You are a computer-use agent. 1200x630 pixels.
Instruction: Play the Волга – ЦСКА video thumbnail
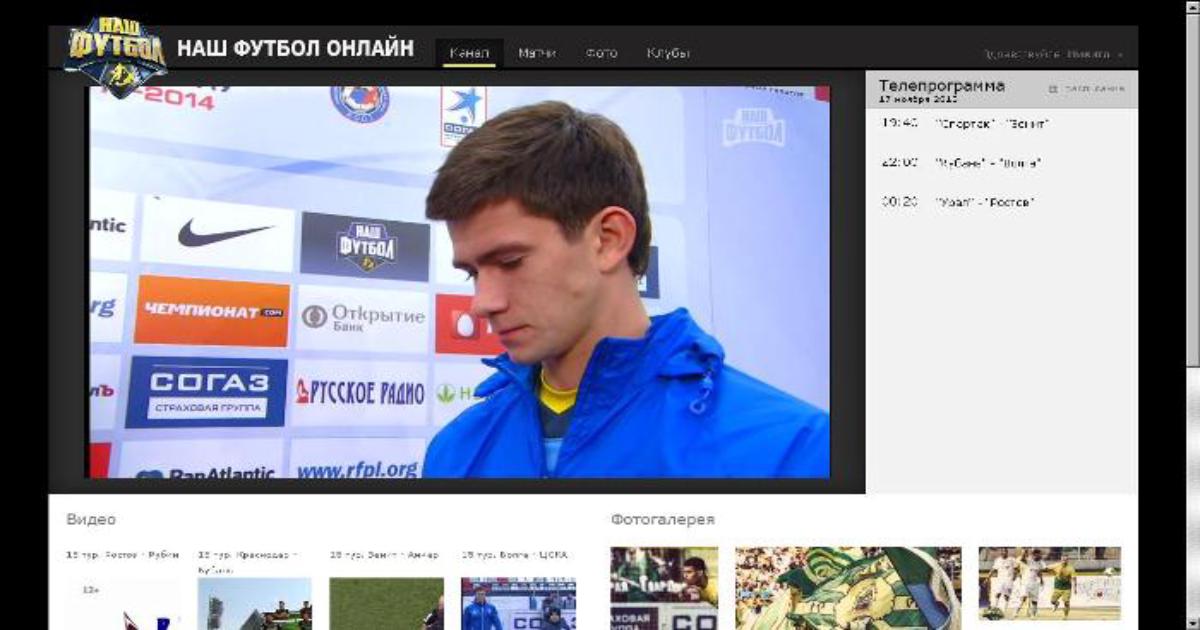click(518, 603)
